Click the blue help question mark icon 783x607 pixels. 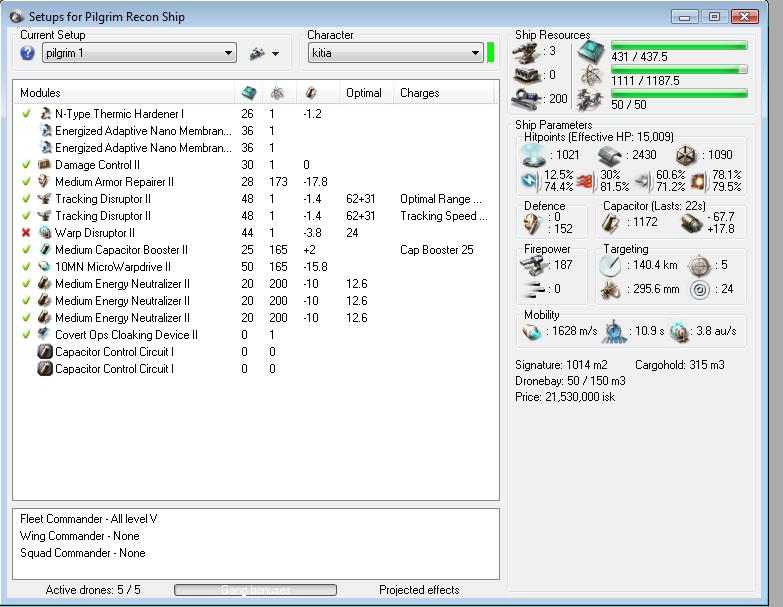pyautogui.click(x=27, y=53)
